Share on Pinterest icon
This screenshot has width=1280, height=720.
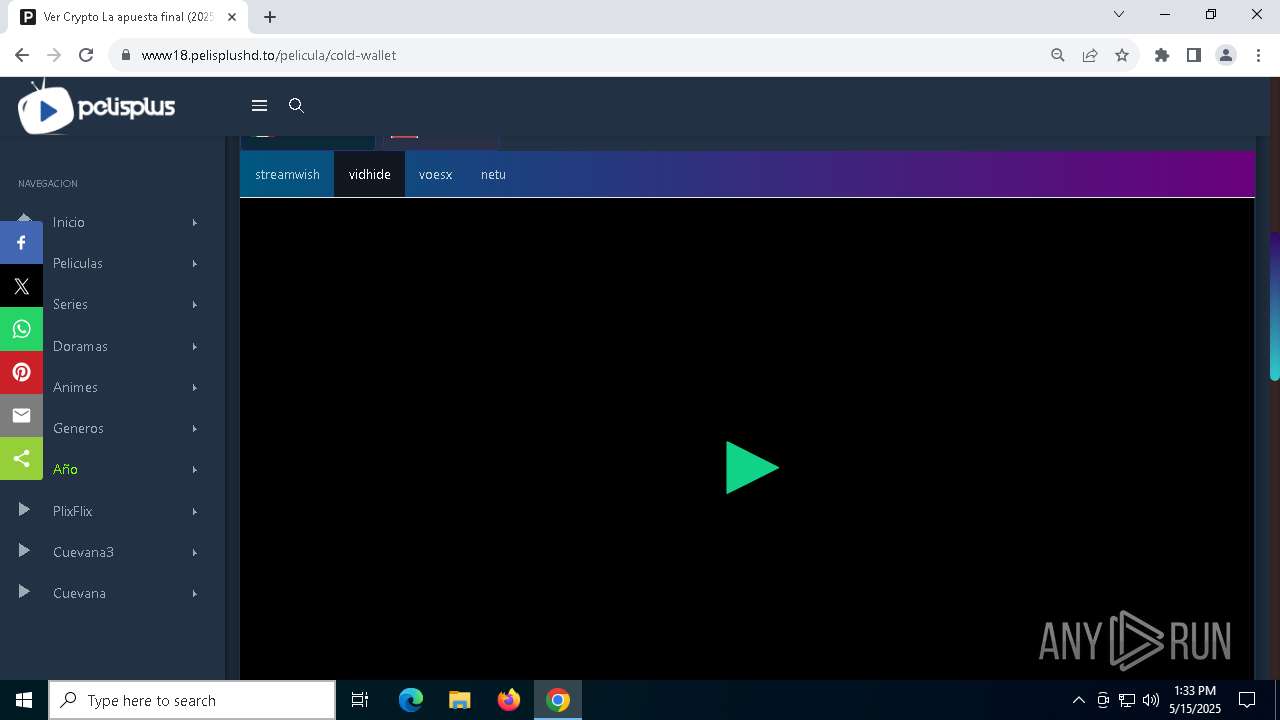[x=21, y=372]
